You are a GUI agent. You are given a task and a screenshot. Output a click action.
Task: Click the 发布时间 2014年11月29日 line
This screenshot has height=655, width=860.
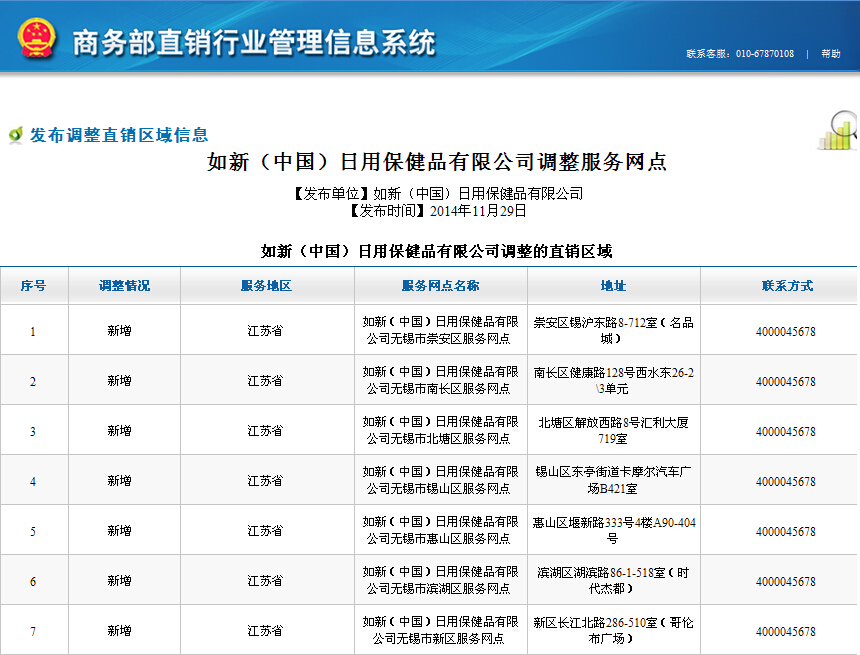point(438,211)
